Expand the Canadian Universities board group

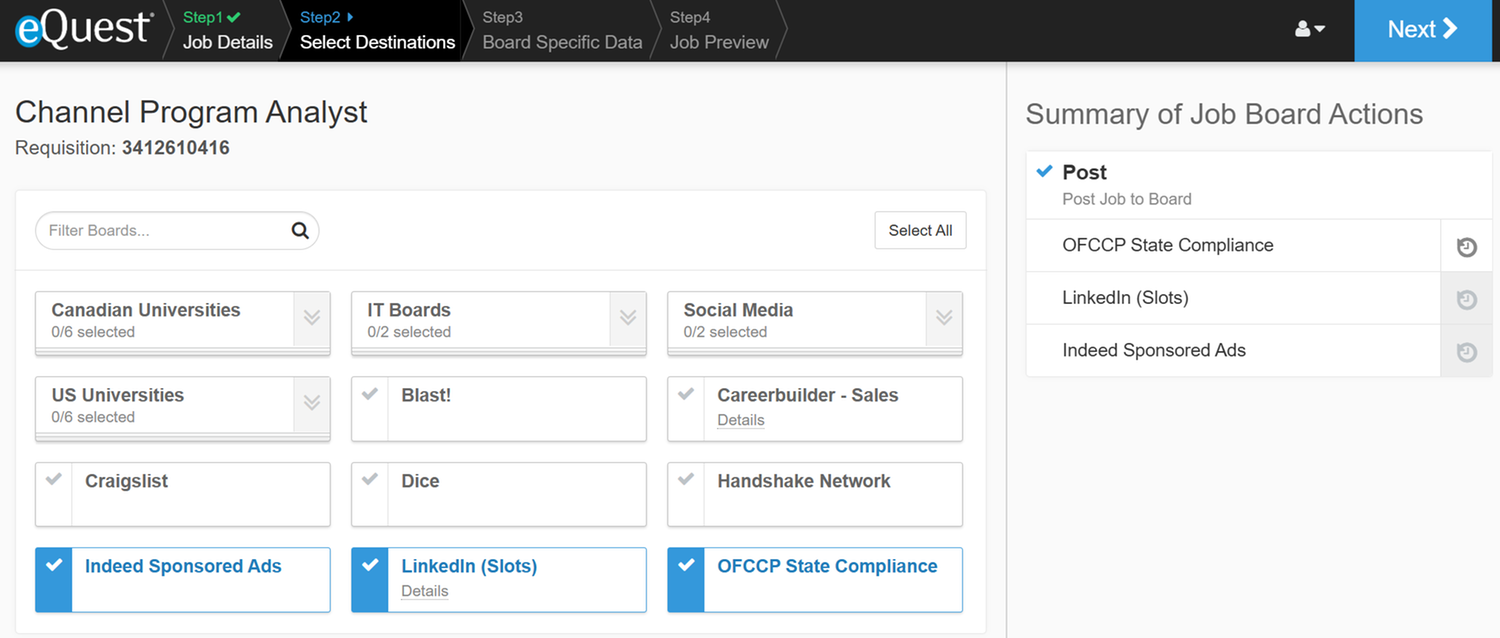coord(311,319)
